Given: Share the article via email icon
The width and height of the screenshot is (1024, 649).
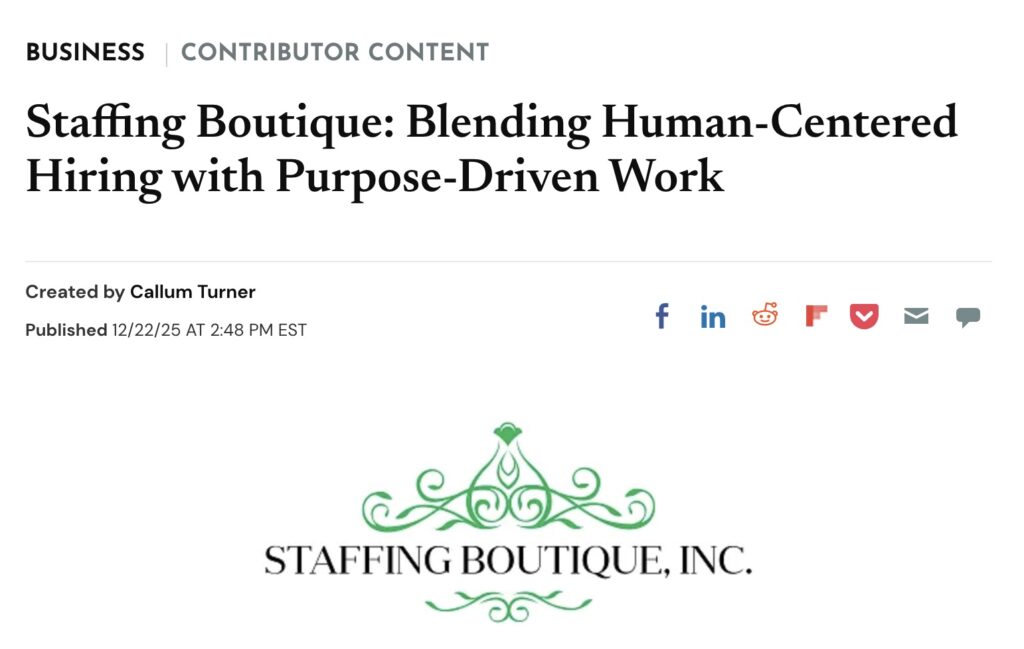Looking at the screenshot, I should [x=916, y=317].
